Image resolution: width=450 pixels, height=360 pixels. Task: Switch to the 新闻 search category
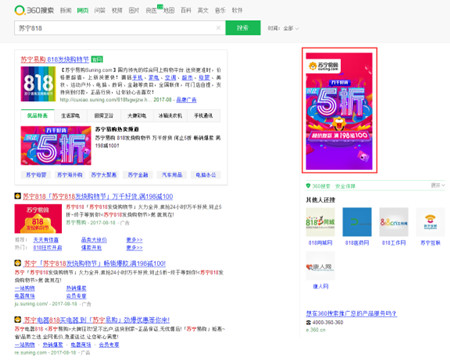pyautogui.click(x=66, y=10)
